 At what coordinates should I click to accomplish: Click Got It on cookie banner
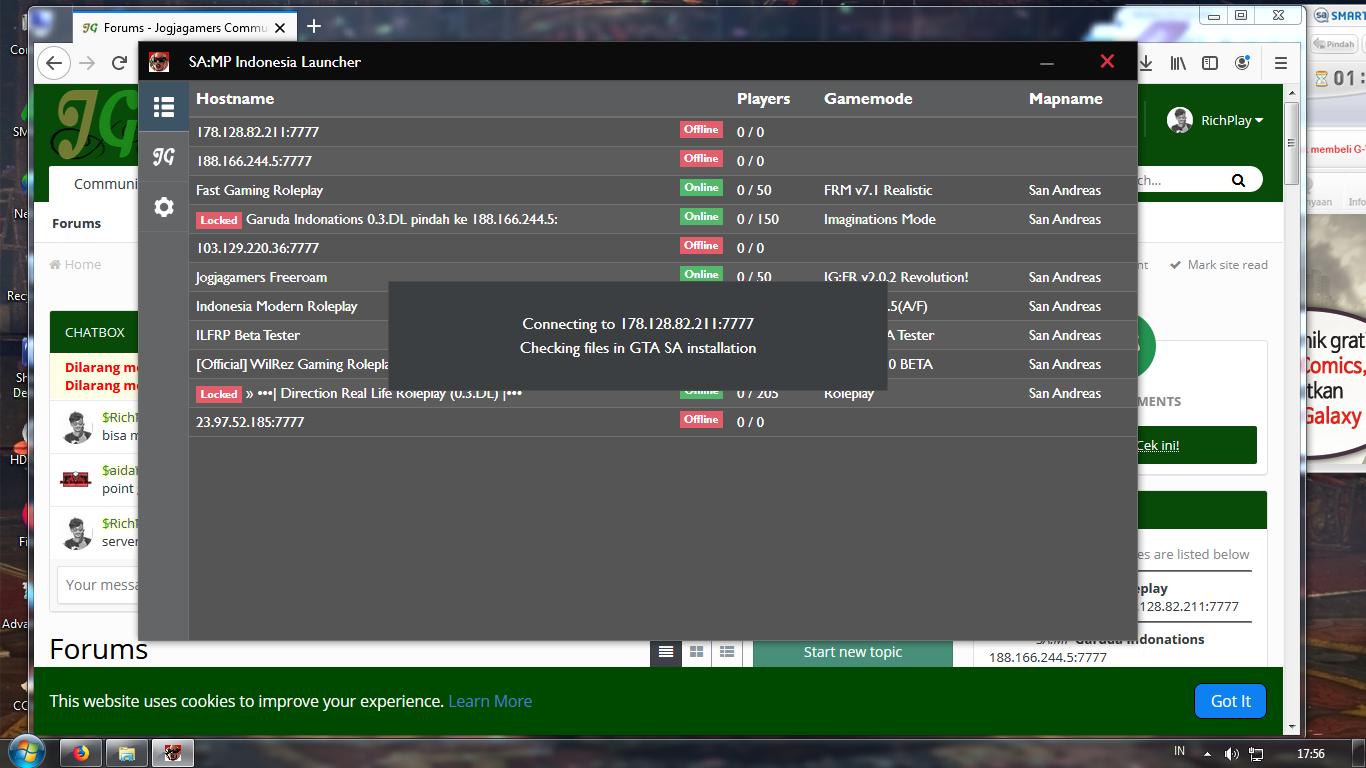1230,701
